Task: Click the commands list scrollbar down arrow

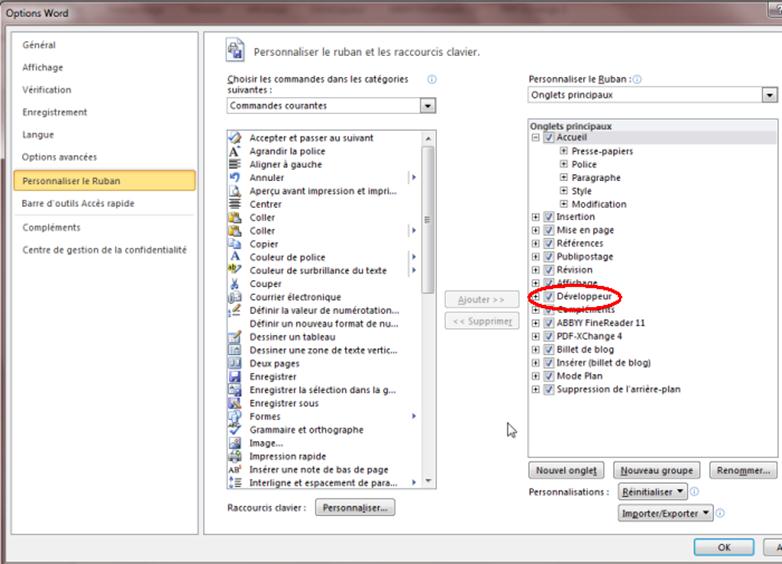Action: 429,481
